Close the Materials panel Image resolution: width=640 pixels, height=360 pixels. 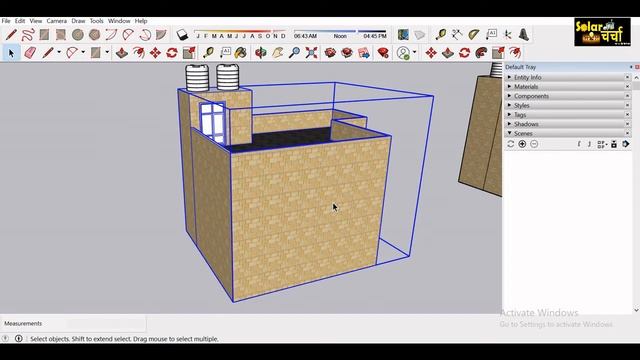[x=627, y=87]
